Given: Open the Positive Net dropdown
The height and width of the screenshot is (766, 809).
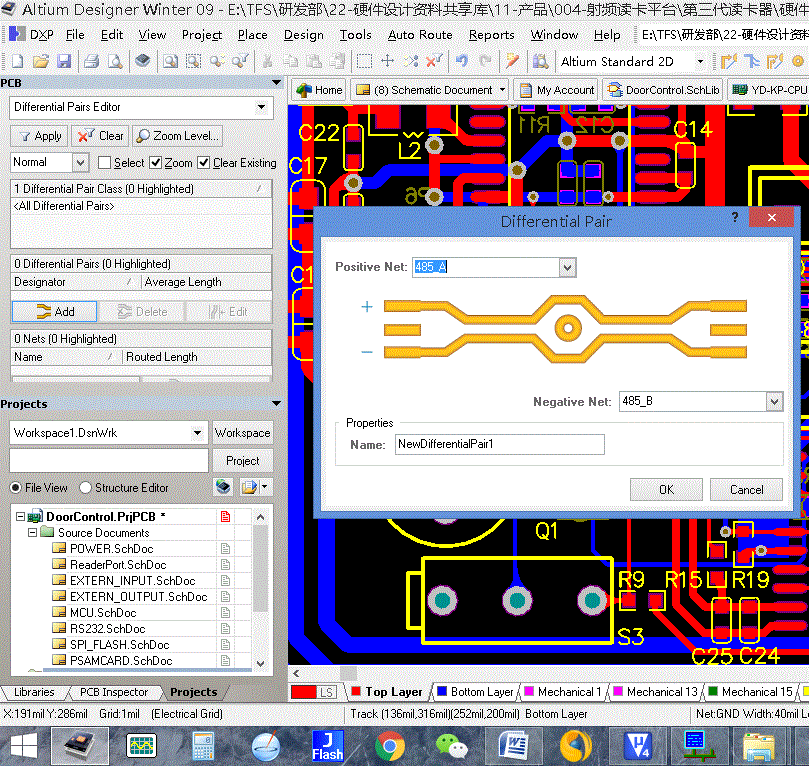Looking at the screenshot, I should click(x=568, y=267).
